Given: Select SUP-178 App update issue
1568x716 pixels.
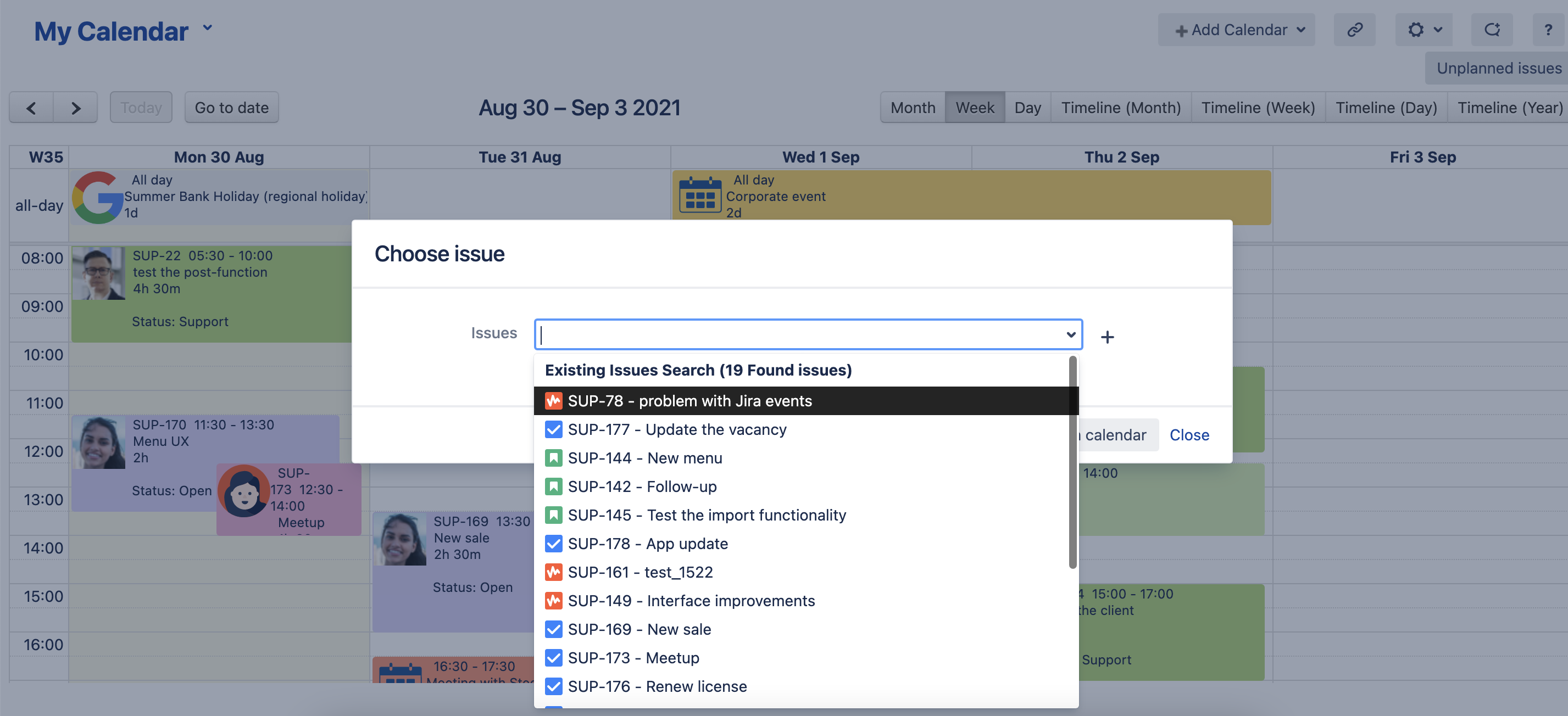Looking at the screenshot, I should point(647,543).
